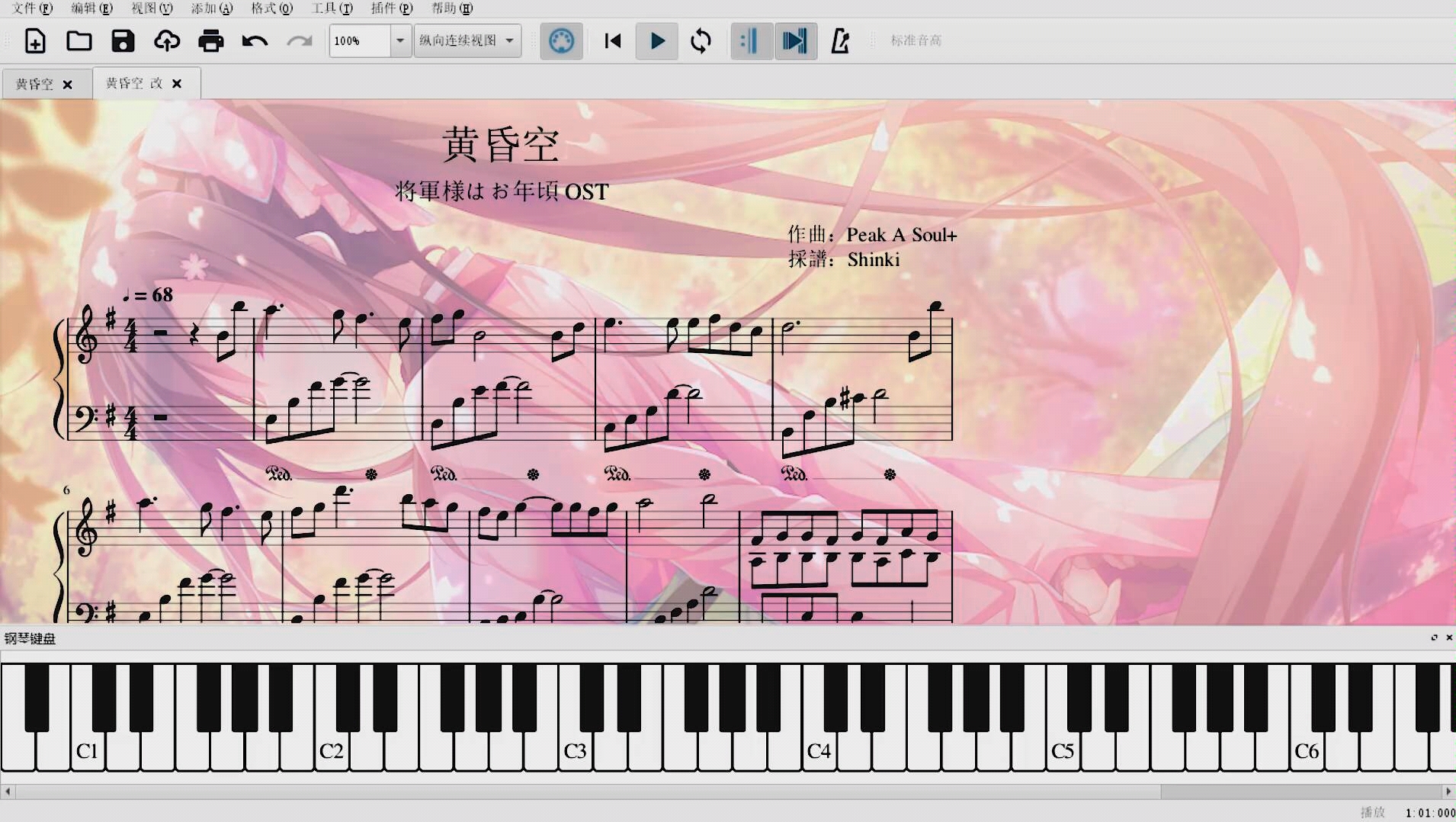
Task: Click the measure number 6
Action: [66, 490]
